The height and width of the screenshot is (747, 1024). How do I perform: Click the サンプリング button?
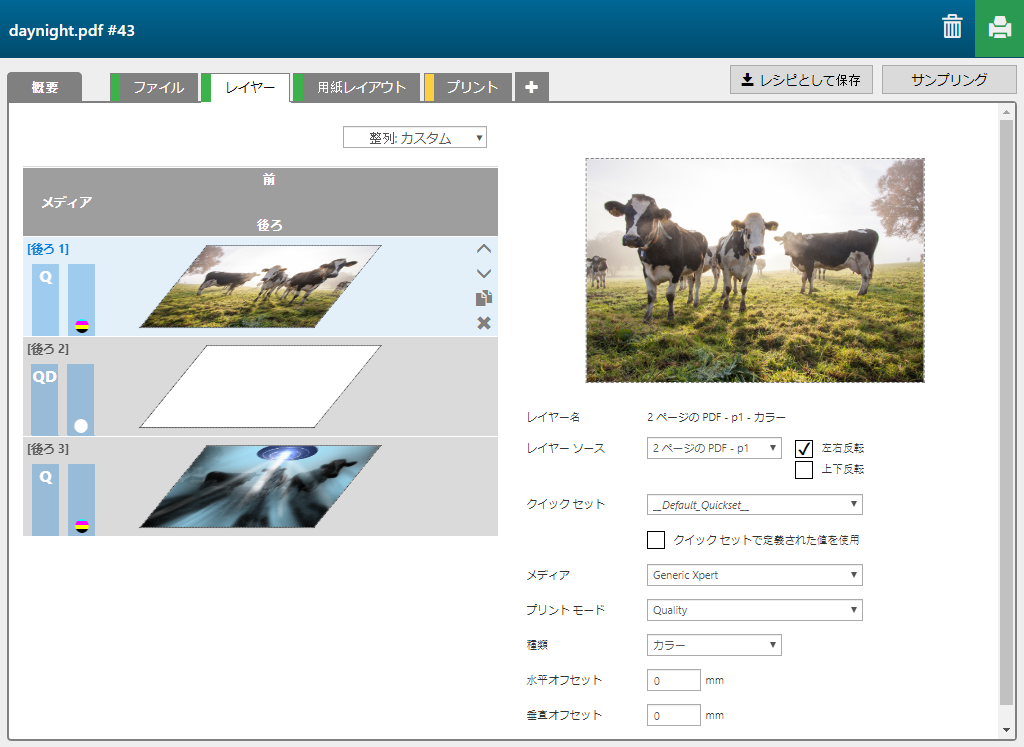tap(949, 80)
